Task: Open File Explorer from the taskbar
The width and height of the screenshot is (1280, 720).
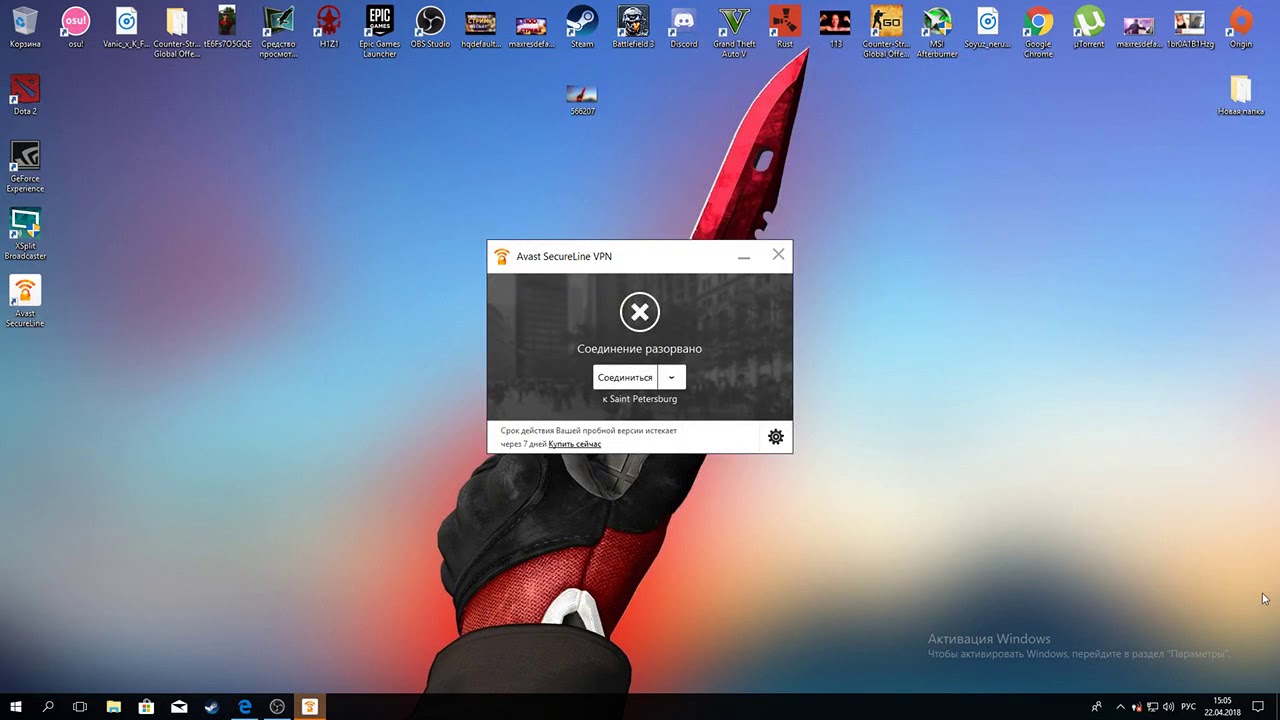Action: pyautogui.click(x=114, y=707)
